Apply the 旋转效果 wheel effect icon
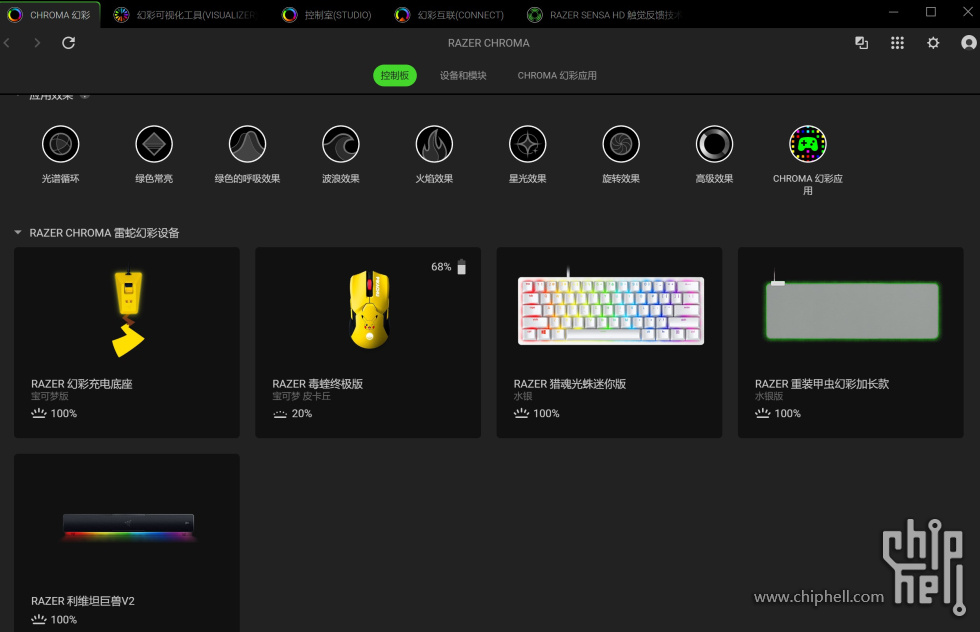Screen dimensions: 980x632 pyautogui.click(x=621, y=144)
